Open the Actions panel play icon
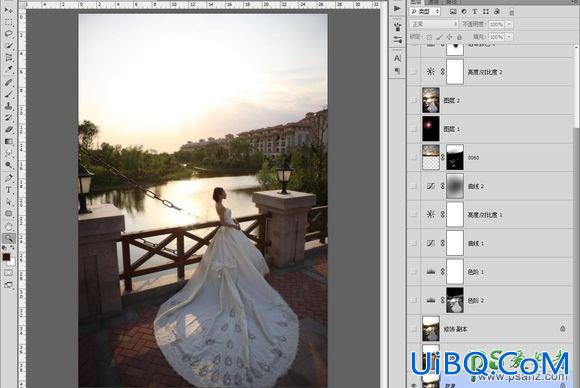 point(397,9)
